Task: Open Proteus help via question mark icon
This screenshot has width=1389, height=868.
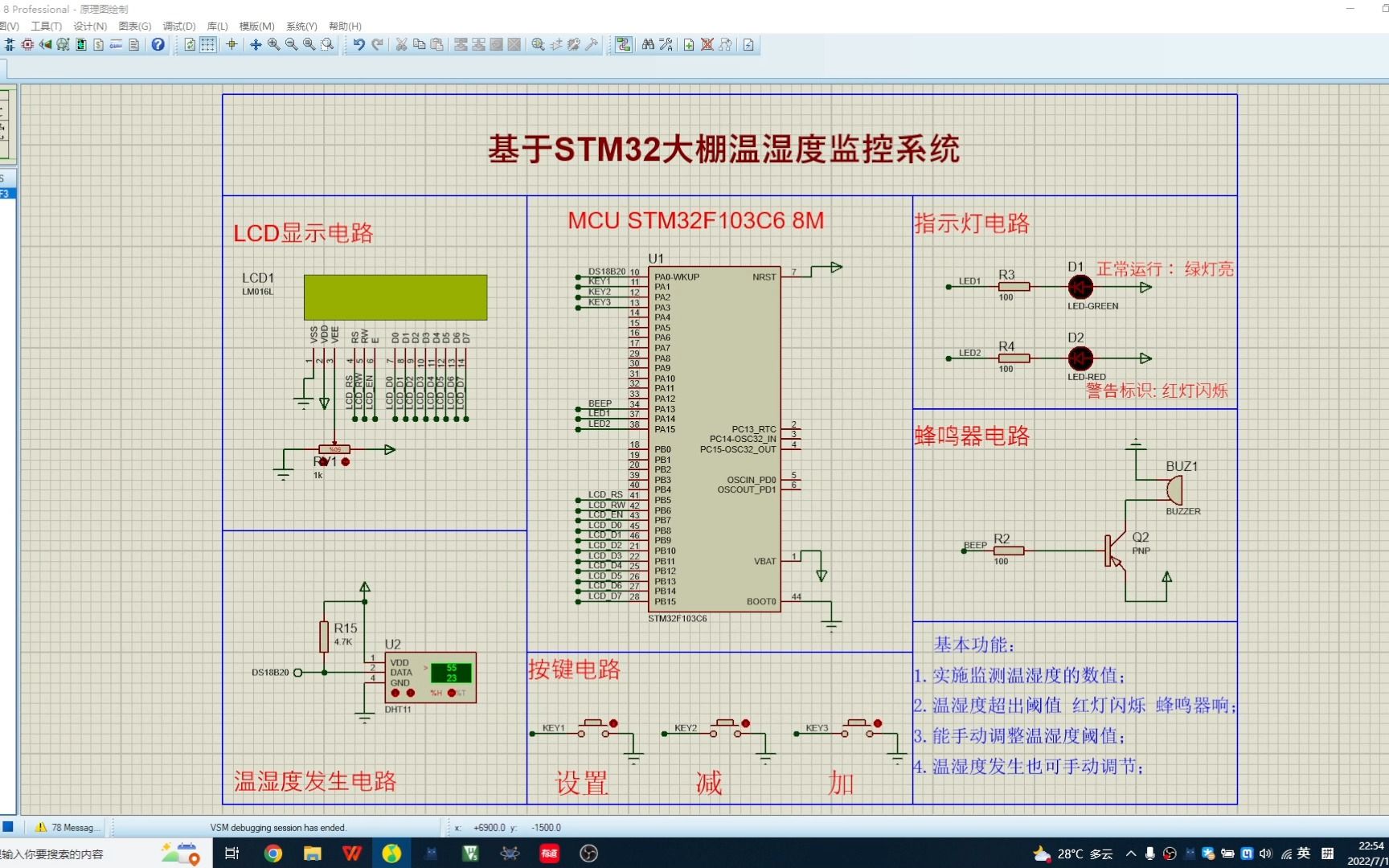Action: (x=158, y=45)
